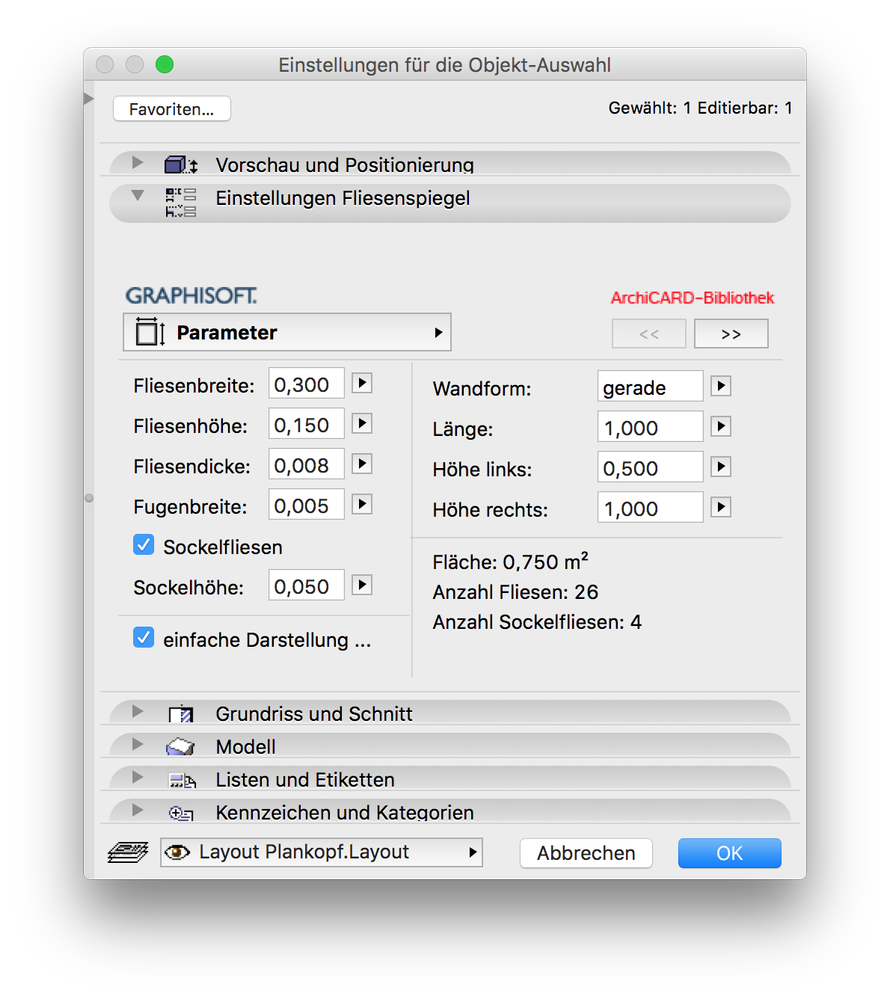Click the Grundriss und Schnitt icon
Screen dimensions: 890x999
pyautogui.click(x=181, y=714)
